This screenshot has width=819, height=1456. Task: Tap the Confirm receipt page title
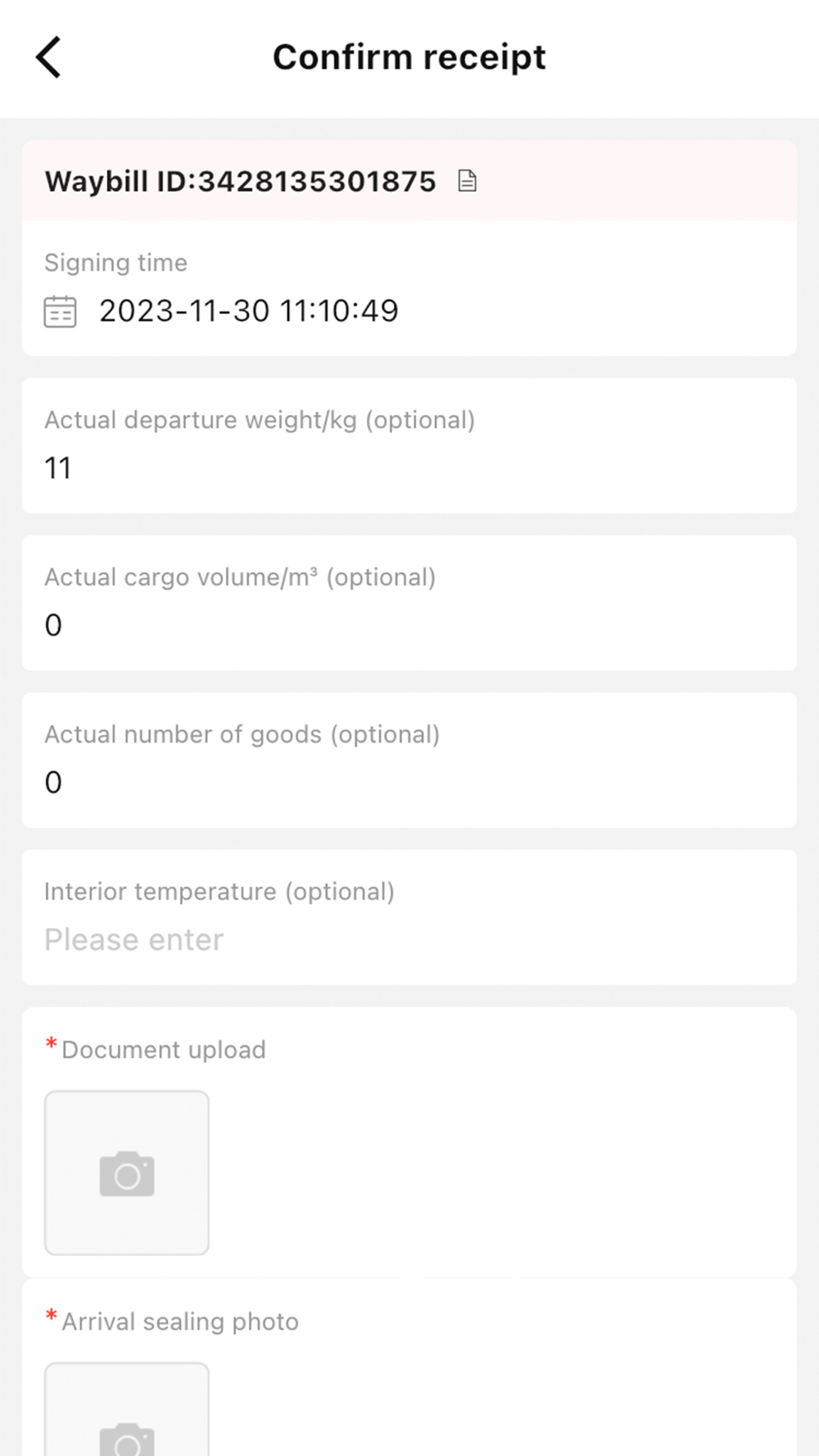point(409,57)
